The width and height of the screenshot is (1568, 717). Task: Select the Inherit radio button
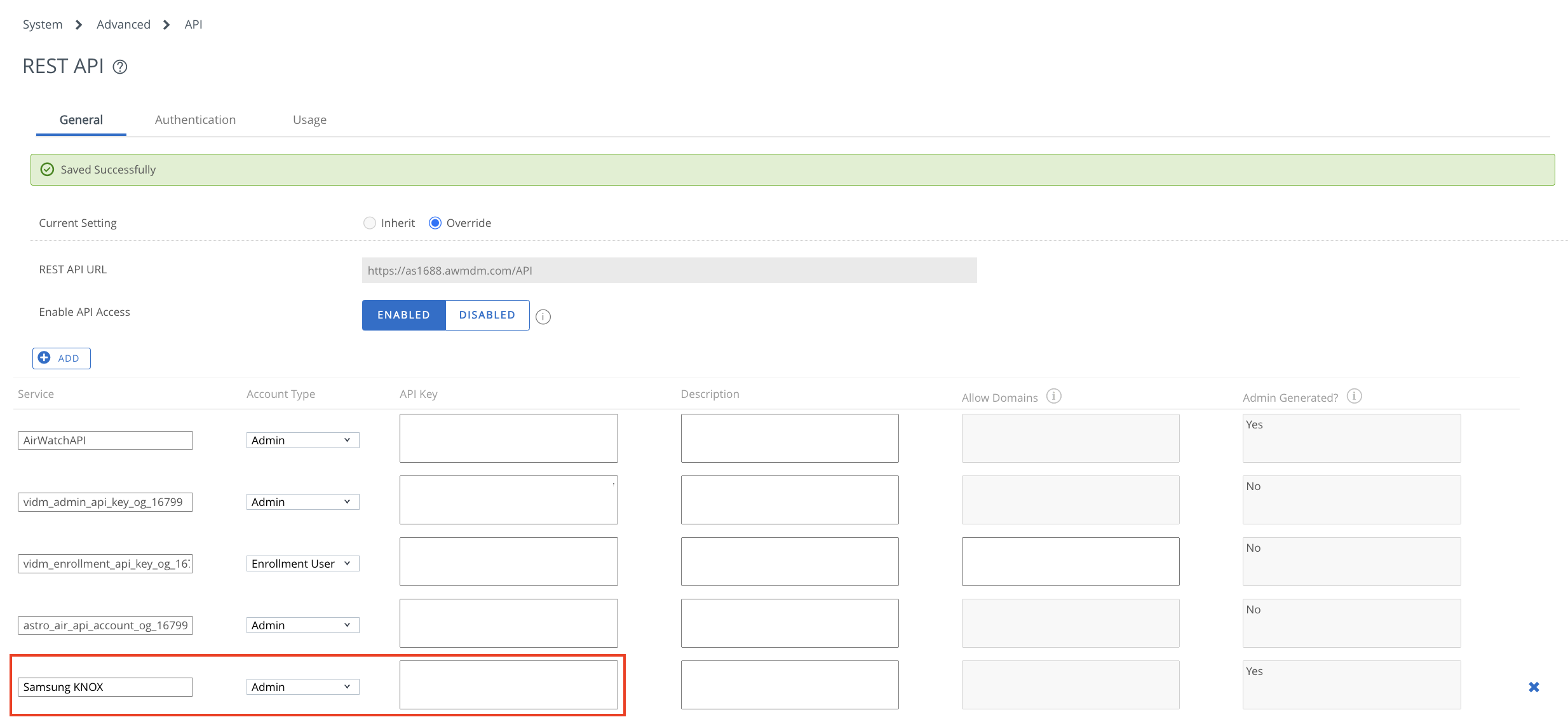pos(370,222)
